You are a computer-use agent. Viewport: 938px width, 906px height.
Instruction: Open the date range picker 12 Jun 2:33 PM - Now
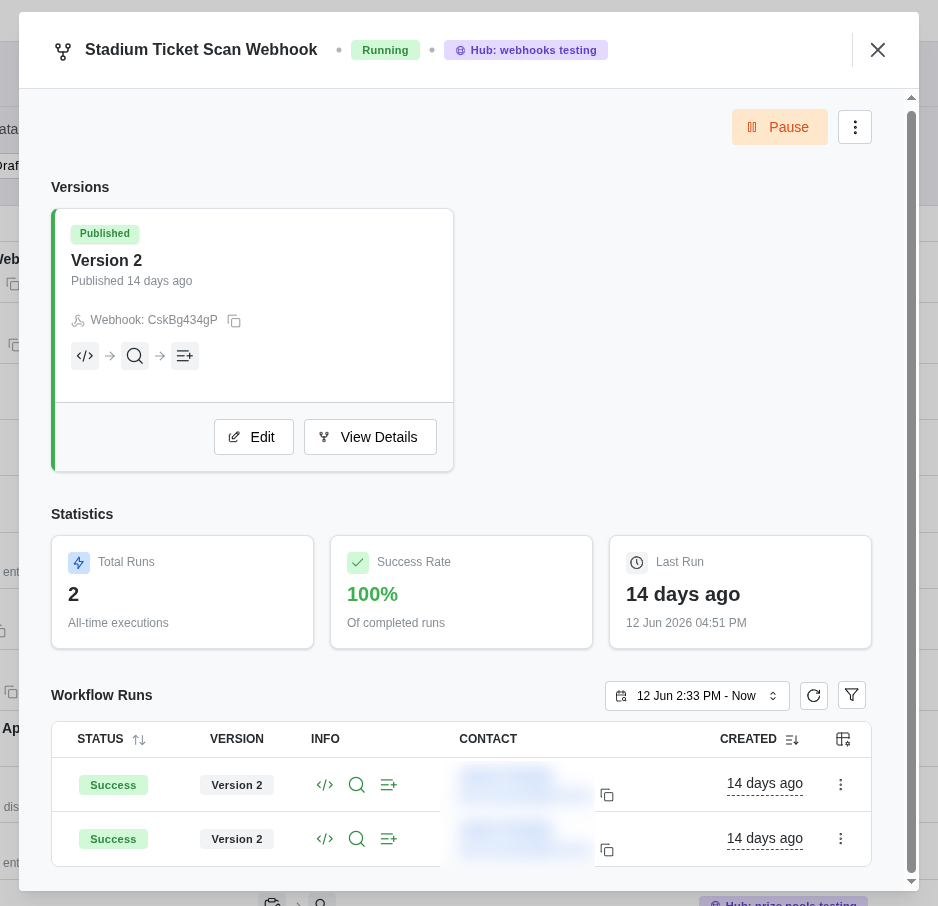click(697, 695)
